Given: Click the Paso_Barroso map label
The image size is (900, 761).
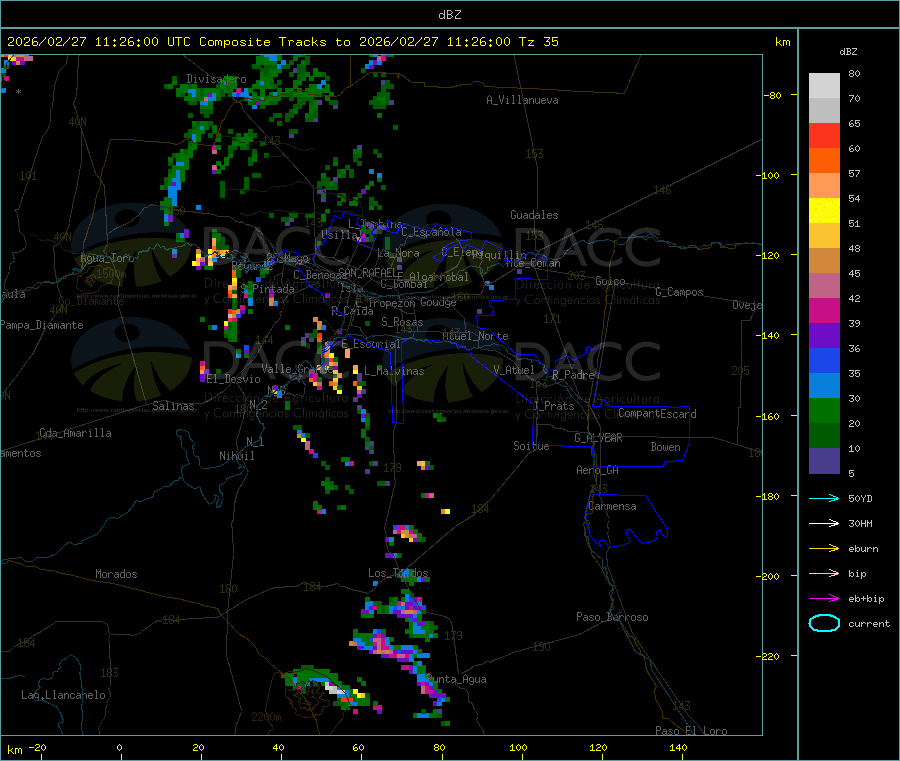Looking at the screenshot, I should point(612,617).
